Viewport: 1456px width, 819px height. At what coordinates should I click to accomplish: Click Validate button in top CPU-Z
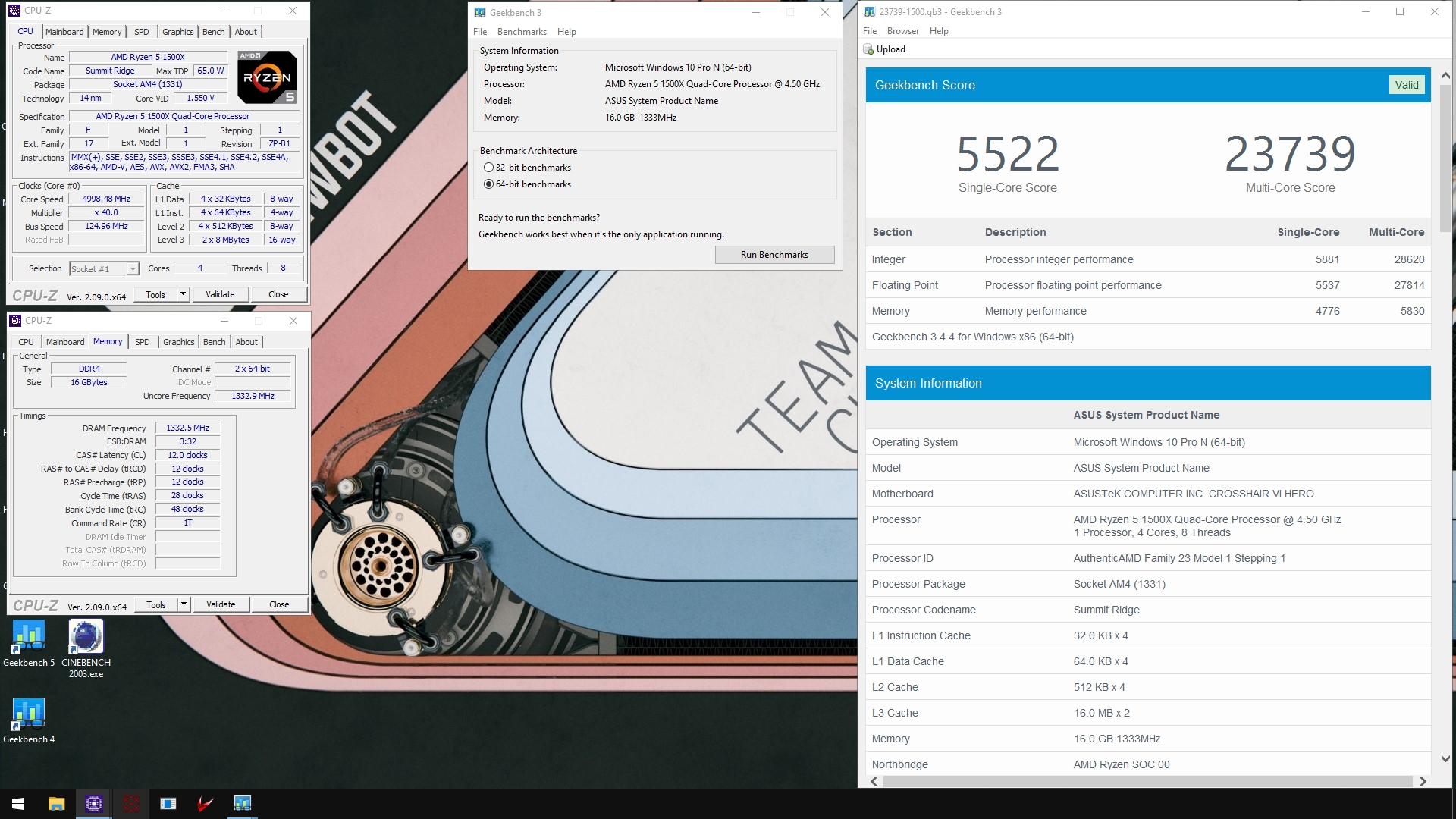pos(220,294)
